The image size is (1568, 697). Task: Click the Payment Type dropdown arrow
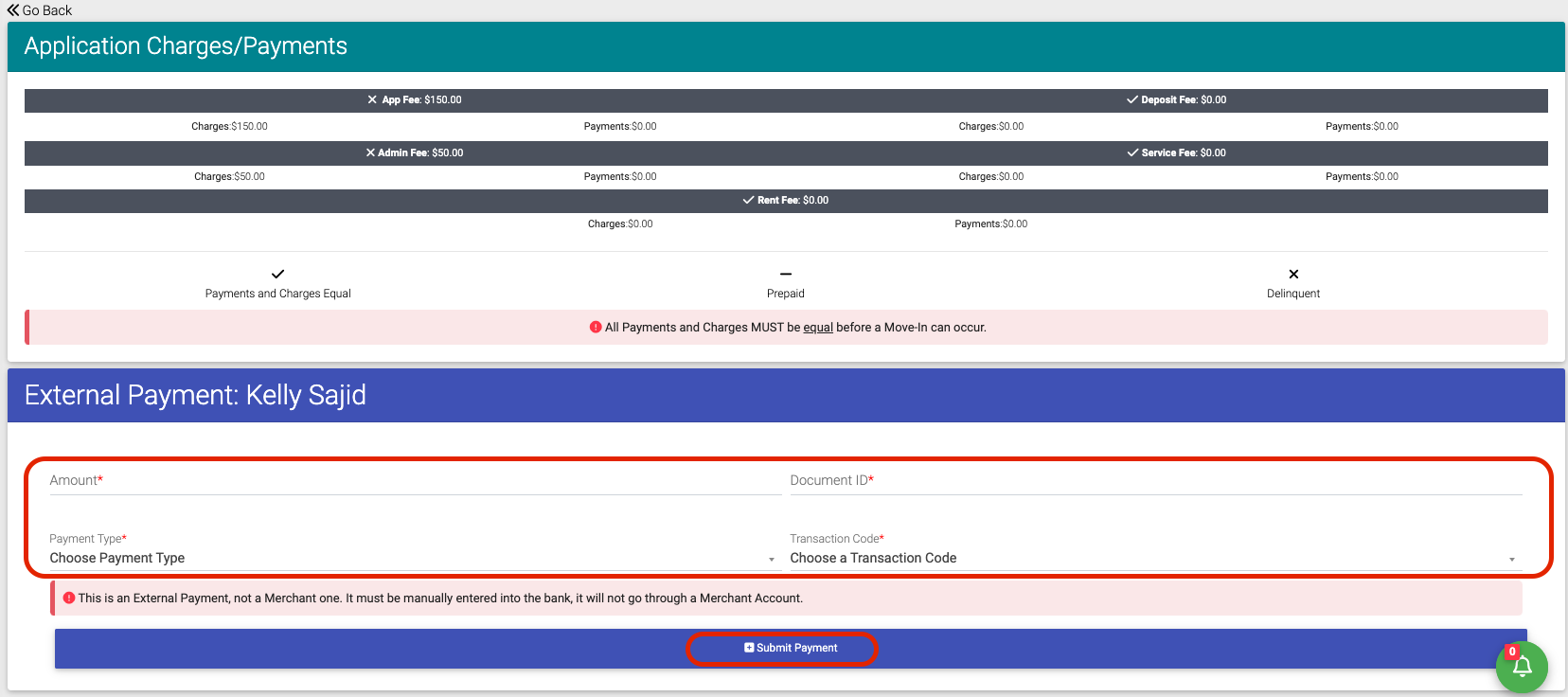pos(772,560)
